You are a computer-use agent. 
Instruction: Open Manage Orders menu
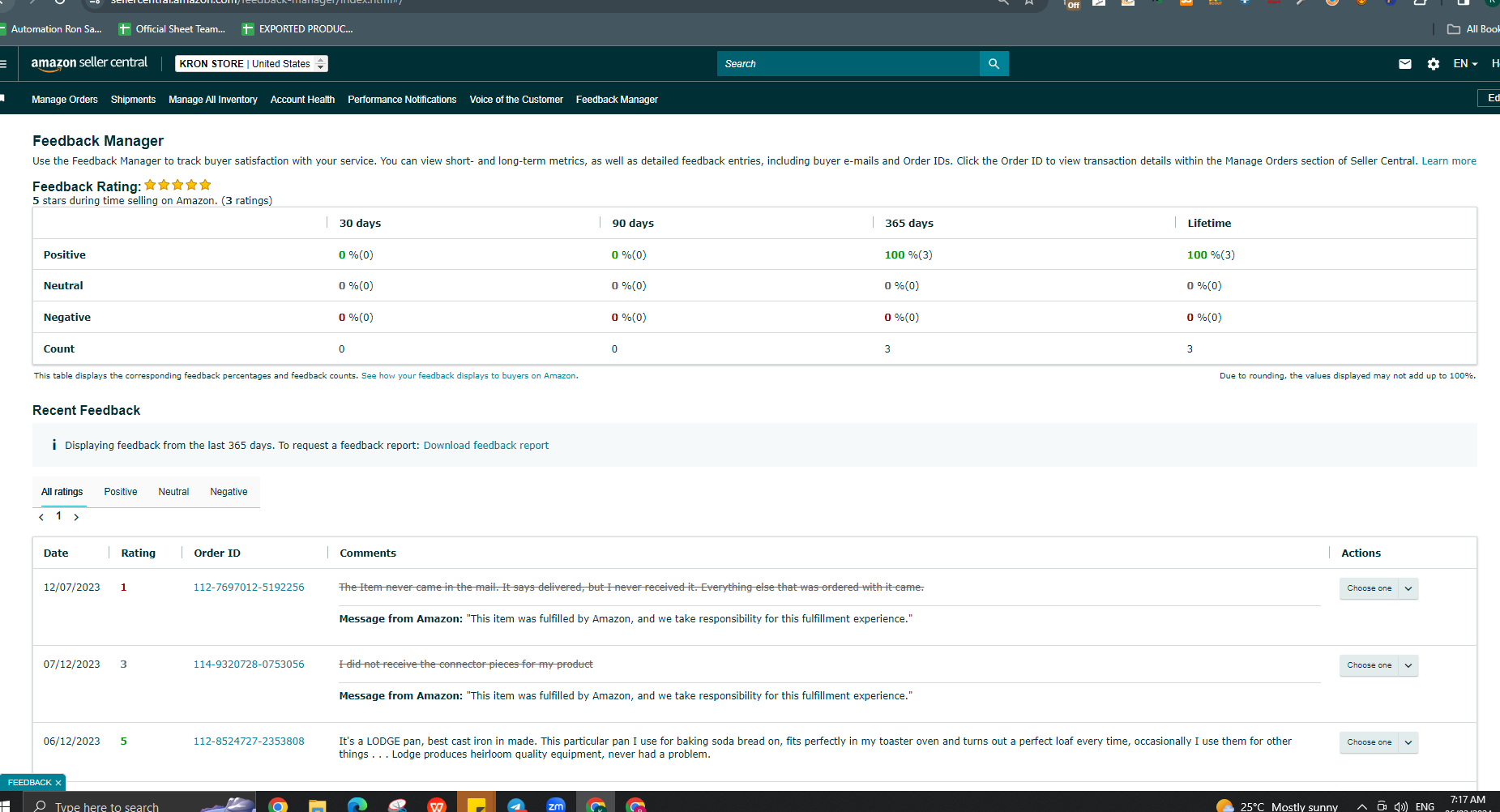click(x=65, y=100)
